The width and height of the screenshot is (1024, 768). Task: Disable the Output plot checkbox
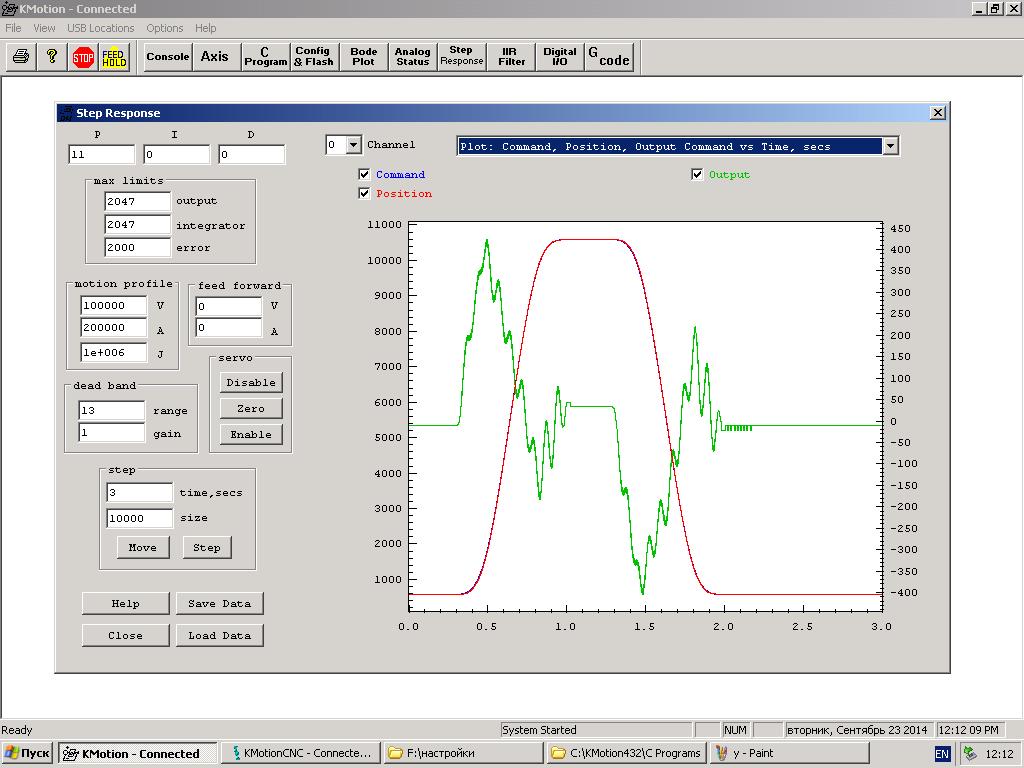(697, 175)
